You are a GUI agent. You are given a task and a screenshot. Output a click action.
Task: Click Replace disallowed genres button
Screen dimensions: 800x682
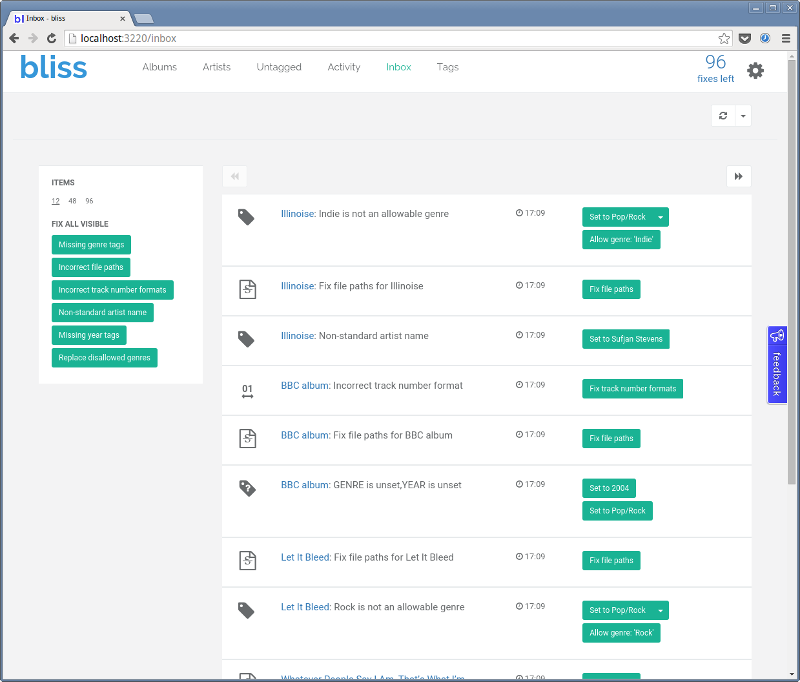click(x=105, y=358)
